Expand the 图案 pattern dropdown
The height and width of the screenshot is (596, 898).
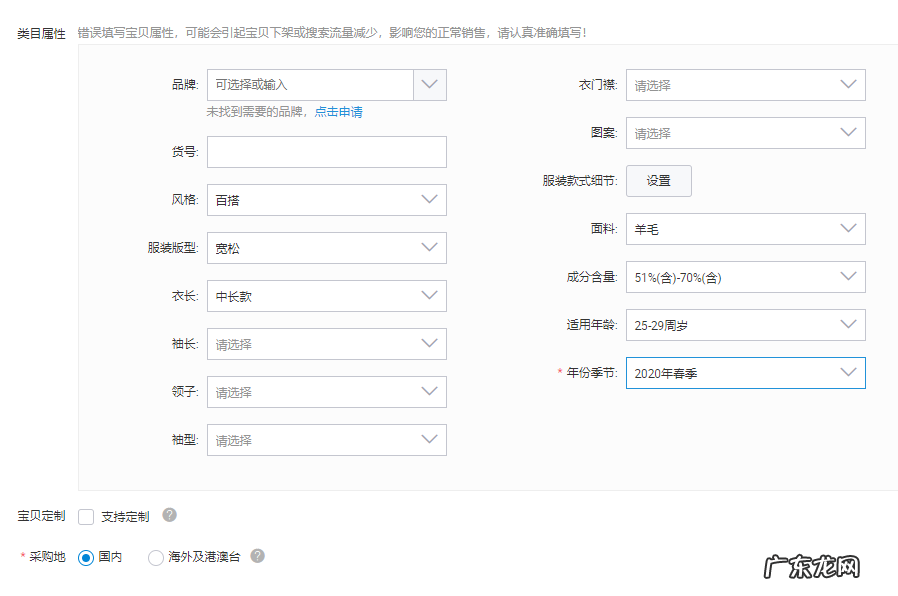pos(849,133)
